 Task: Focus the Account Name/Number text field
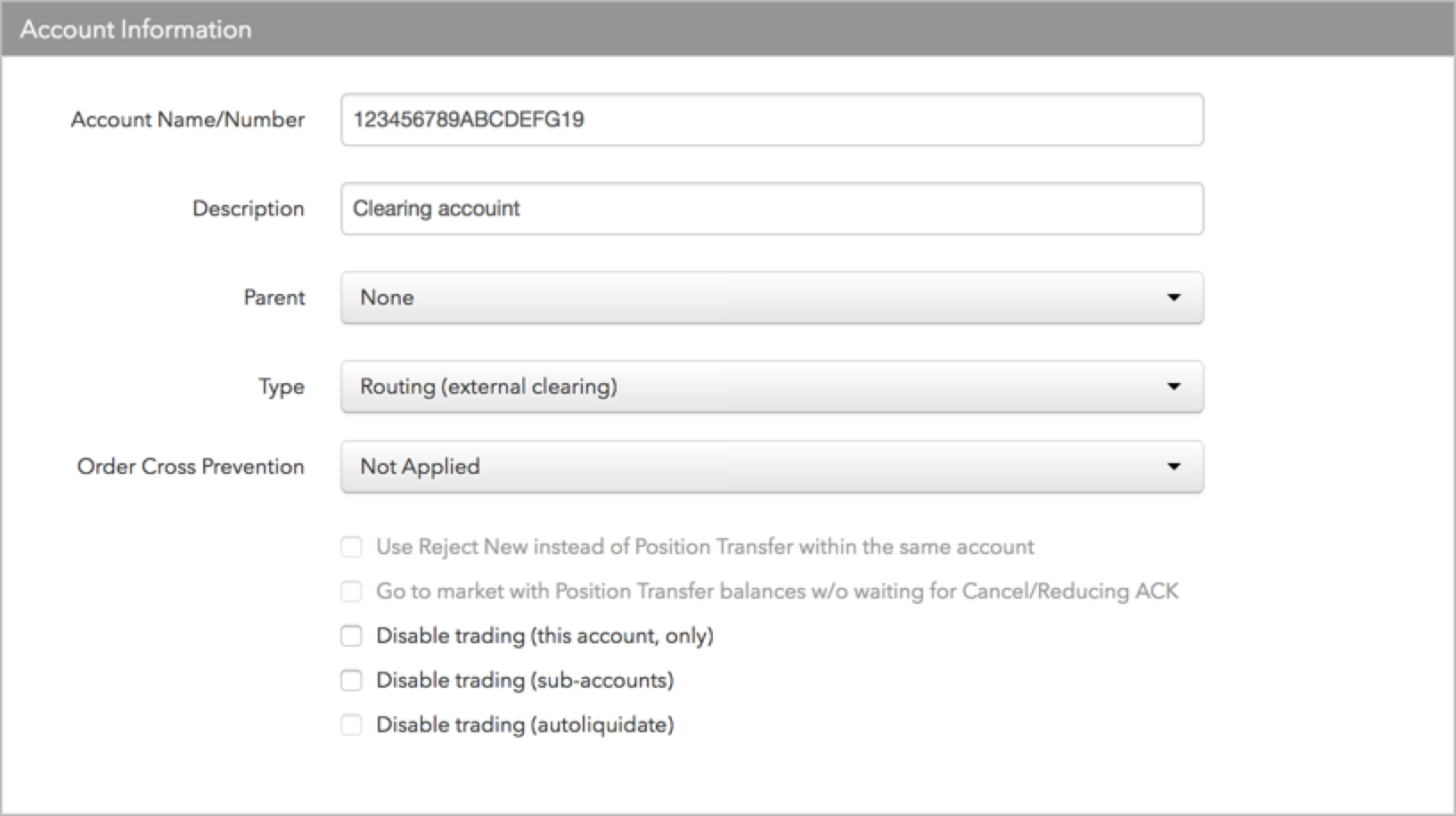pos(772,119)
